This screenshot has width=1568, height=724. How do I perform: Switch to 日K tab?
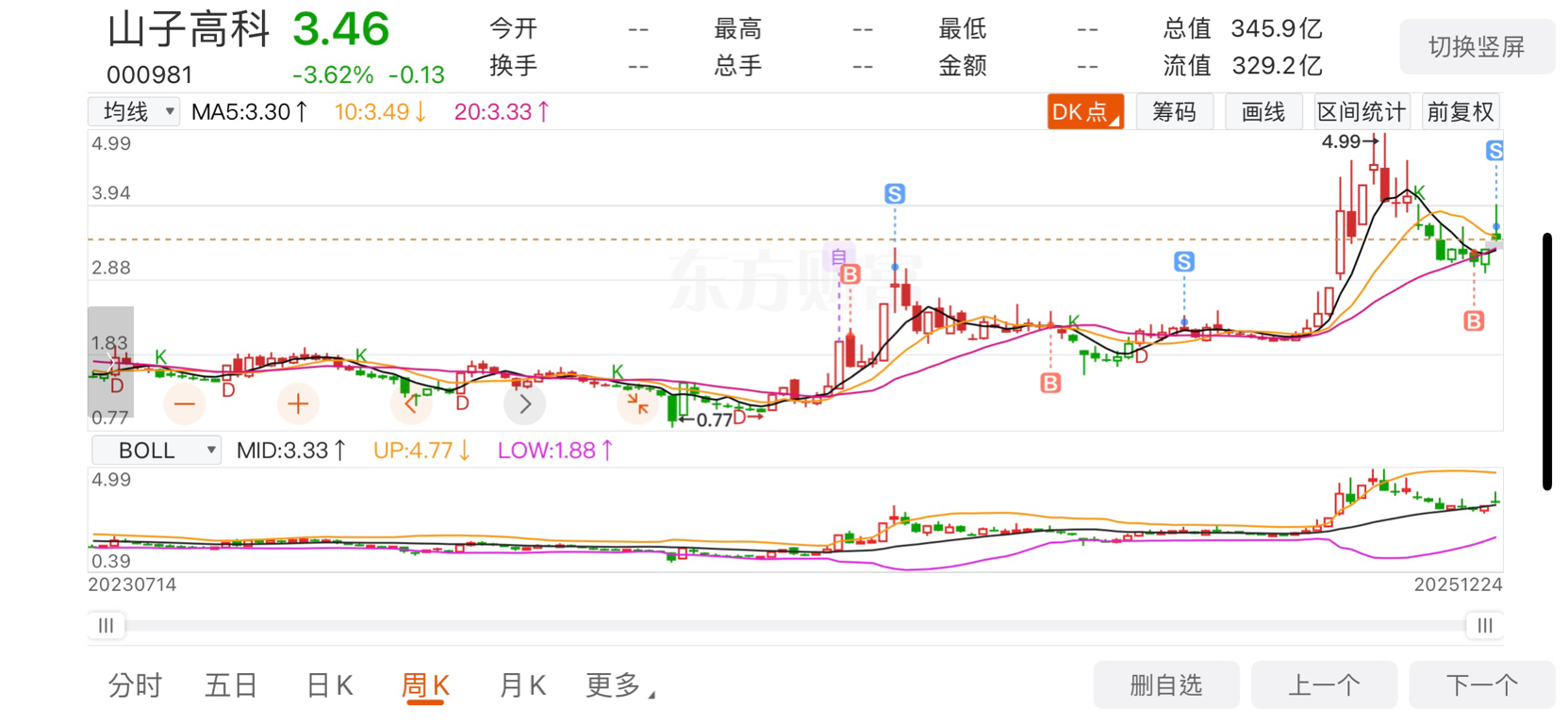pyautogui.click(x=330, y=685)
